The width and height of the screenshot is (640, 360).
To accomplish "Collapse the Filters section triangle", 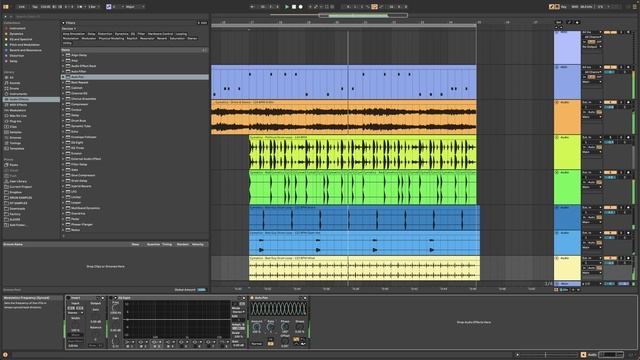I will pyautogui.click(x=63, y=23).
